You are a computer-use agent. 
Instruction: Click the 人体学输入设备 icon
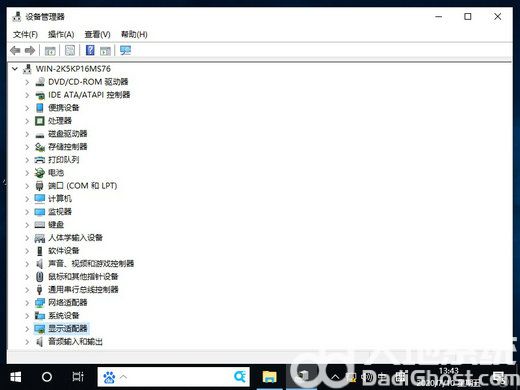pos(40,238)
